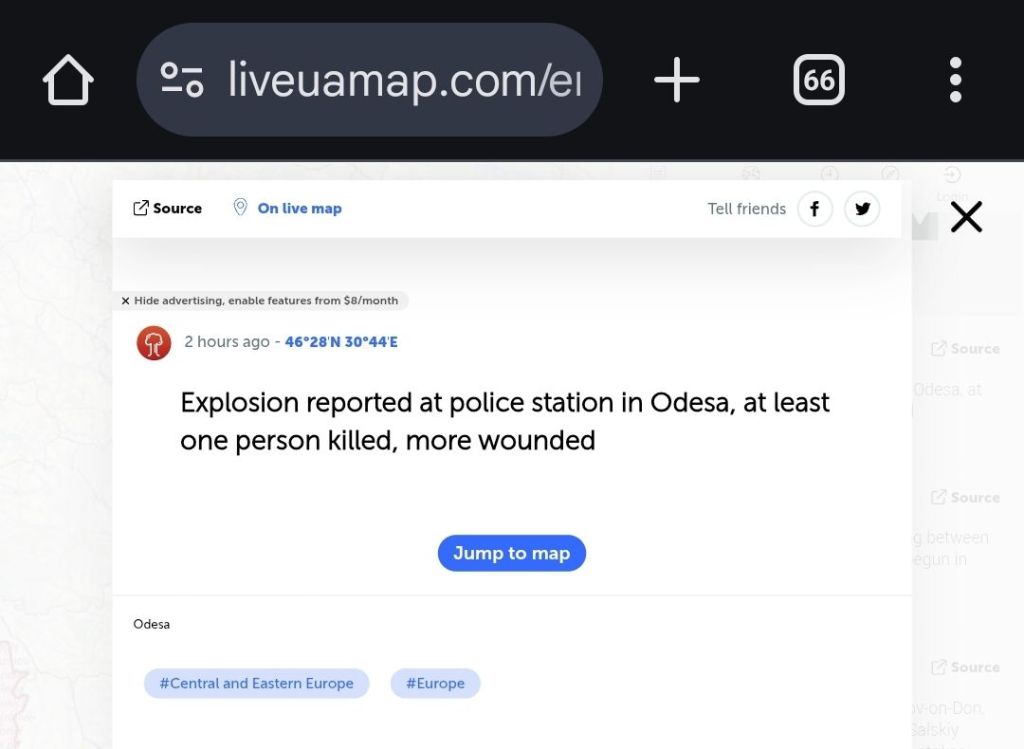Click the Odesa location label
Viewport: 1024px width, 749px height.
pos(152,624)
